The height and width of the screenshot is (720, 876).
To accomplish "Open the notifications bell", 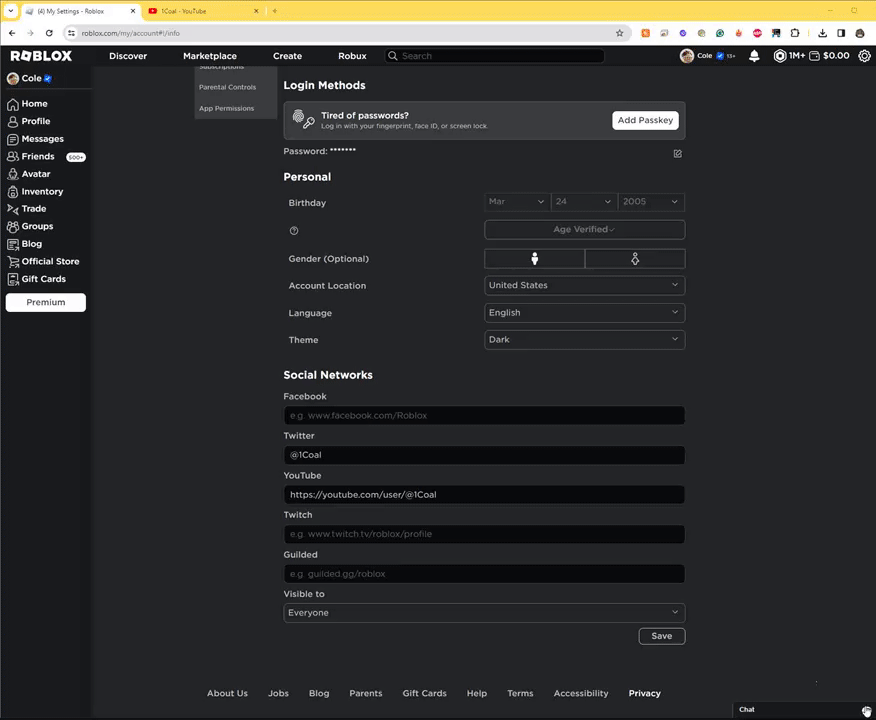I will tap(754, 56).
